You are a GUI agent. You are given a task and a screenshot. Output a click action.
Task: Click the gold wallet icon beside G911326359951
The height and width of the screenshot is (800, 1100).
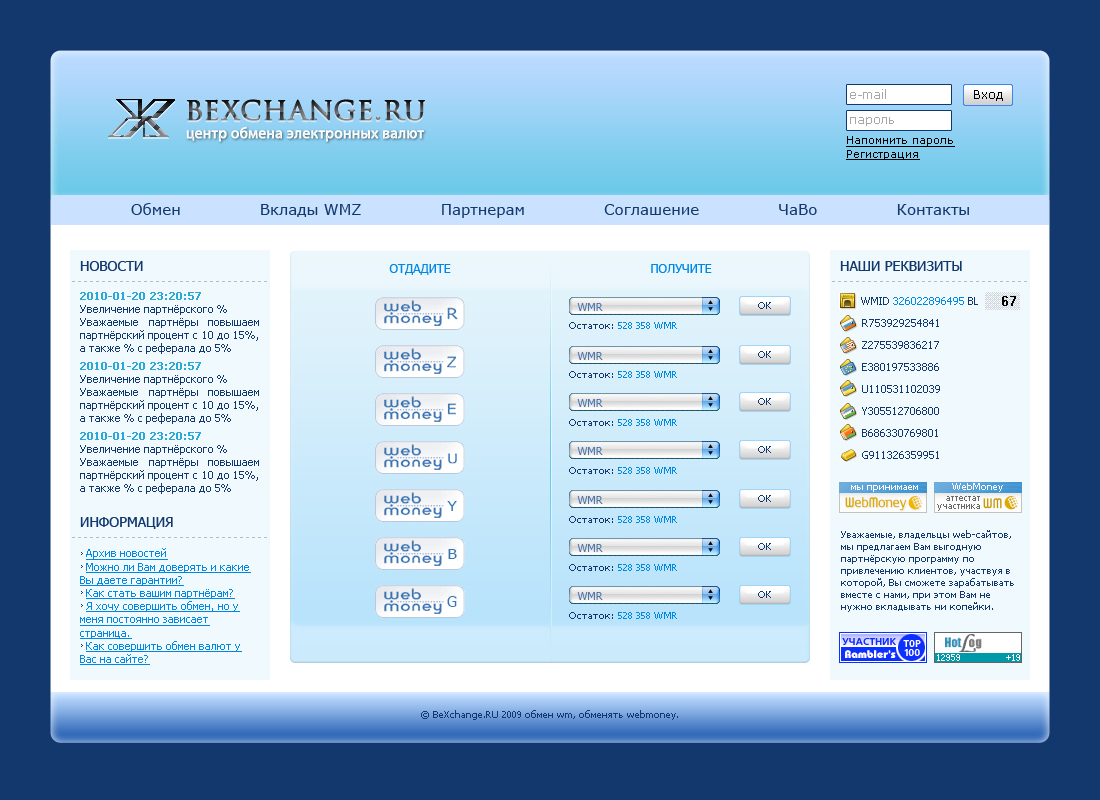coord(845,455)
